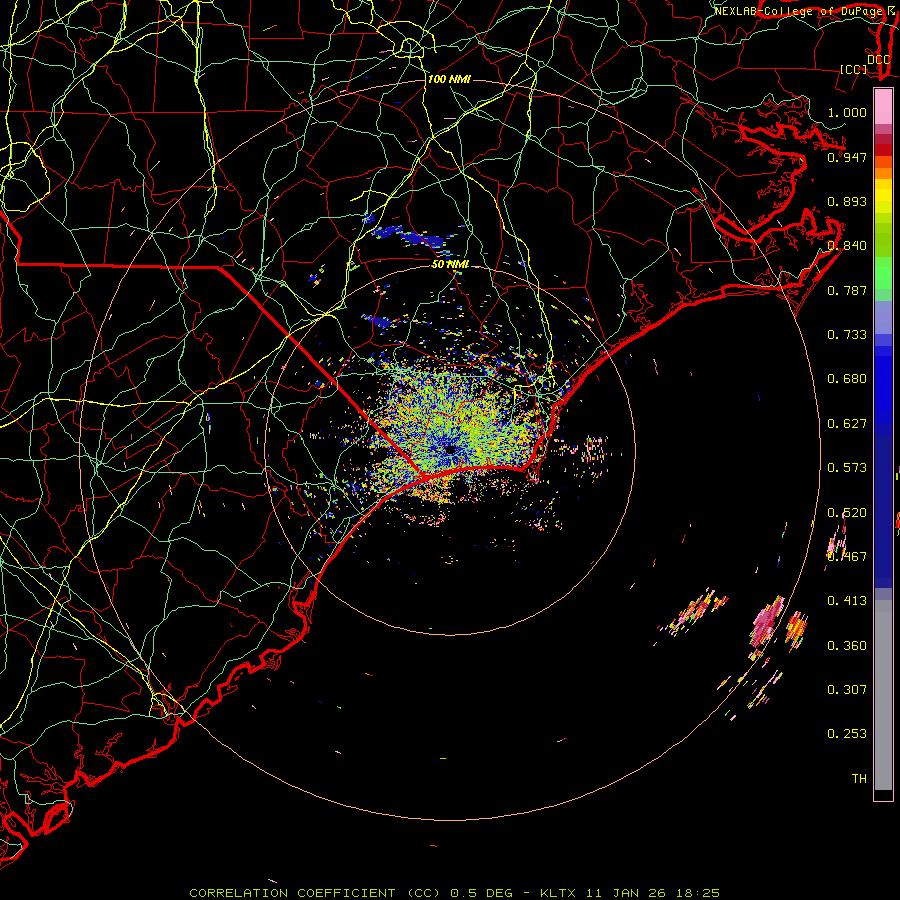Click the large pink echo cluster offshore to the southeast
The image size is (900, 900).
click(x=767, y=622)
